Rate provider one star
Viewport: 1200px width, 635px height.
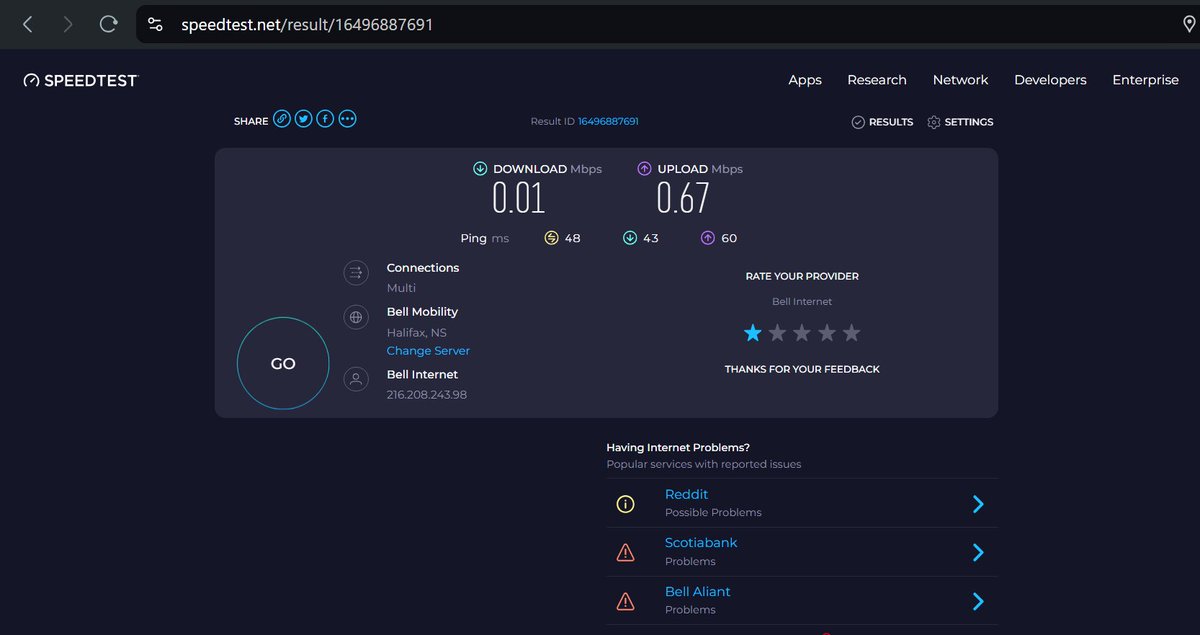753,333
